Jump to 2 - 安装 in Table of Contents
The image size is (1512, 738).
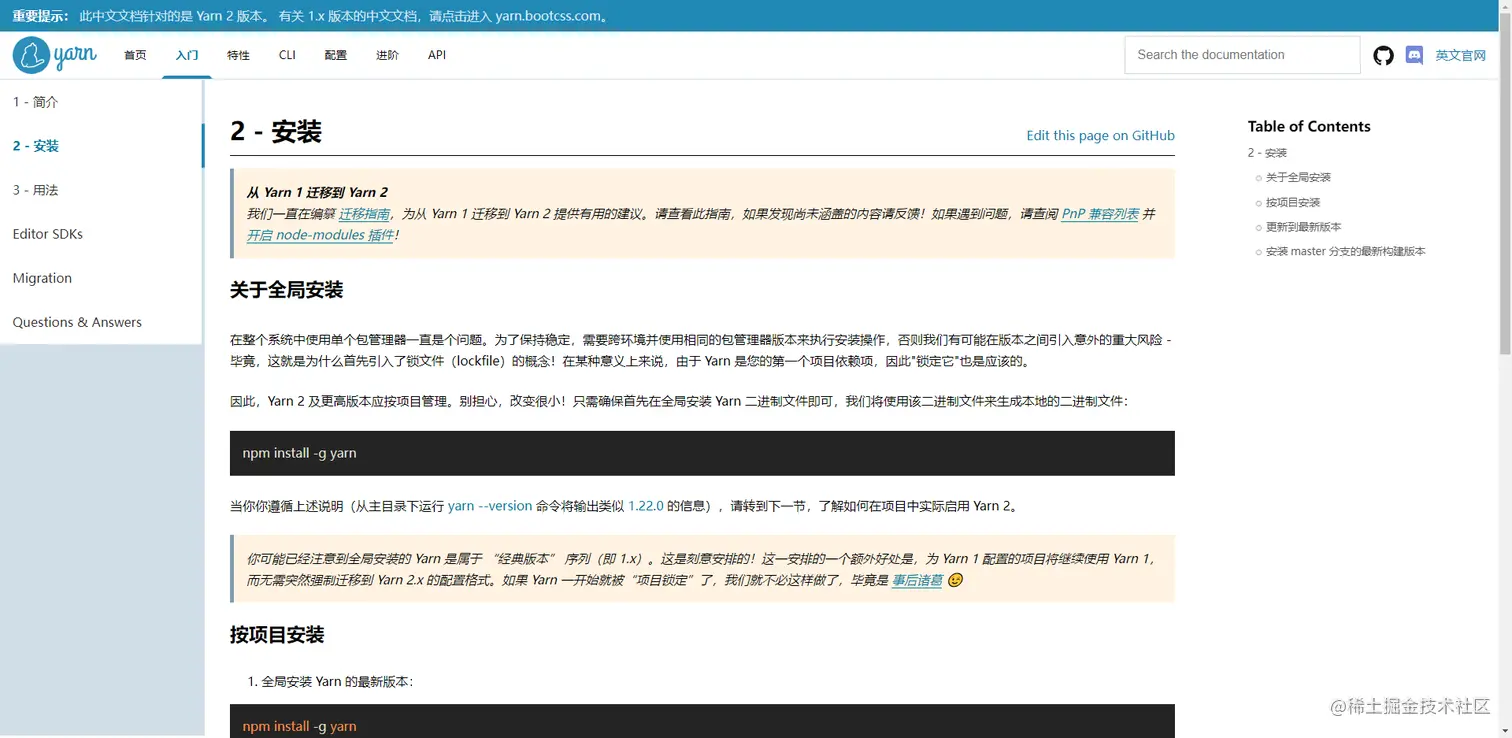pyautogui.click(x=1267, y=153)
